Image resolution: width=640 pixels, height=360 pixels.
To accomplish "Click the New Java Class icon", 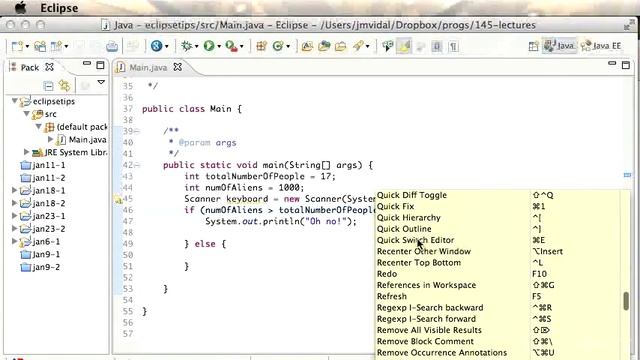I will [278, 46].
